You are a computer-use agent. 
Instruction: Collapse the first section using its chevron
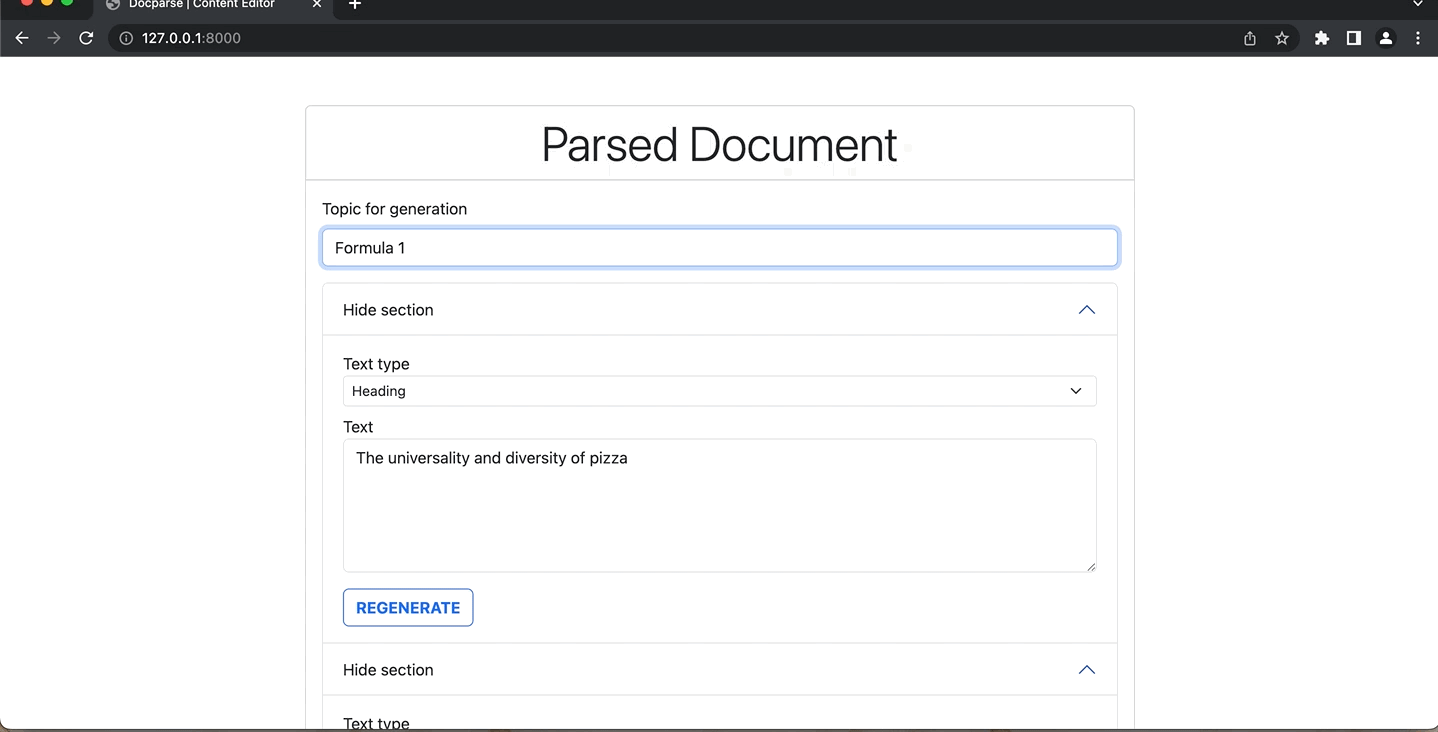coord(1086,309)
